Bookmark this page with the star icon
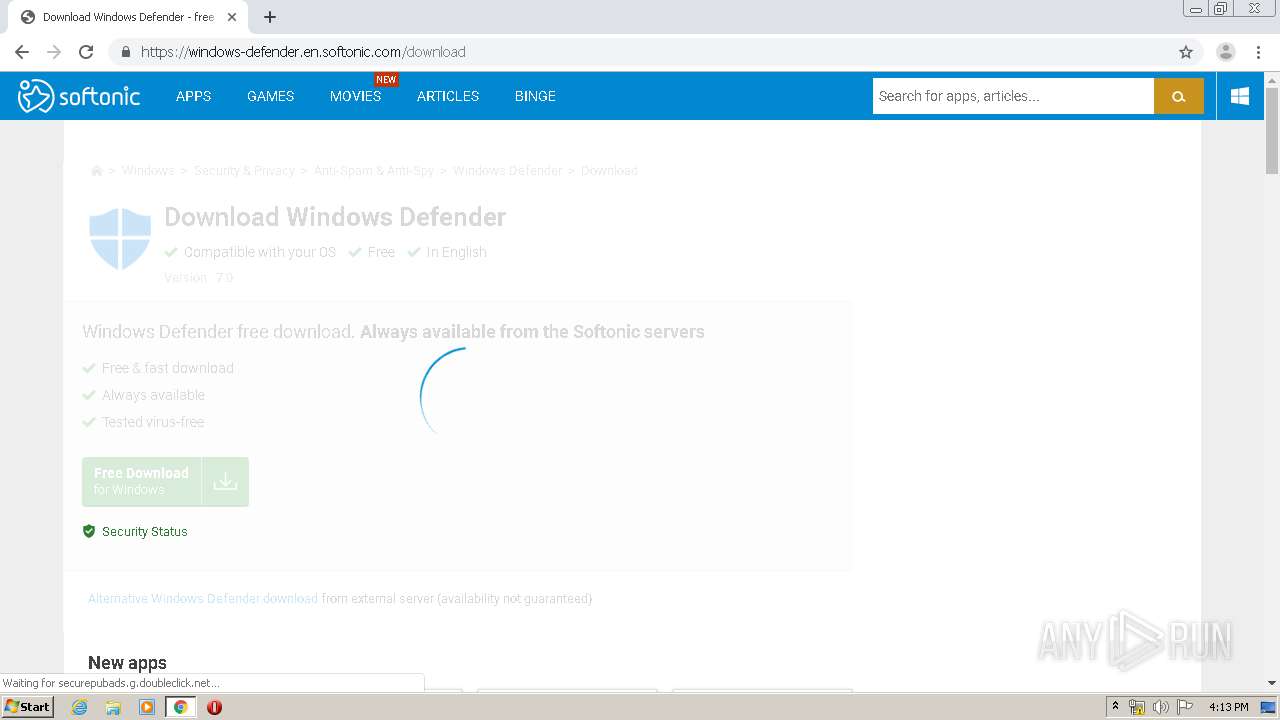Screen dimensions: 1280x720 [x=1186, y=52]
